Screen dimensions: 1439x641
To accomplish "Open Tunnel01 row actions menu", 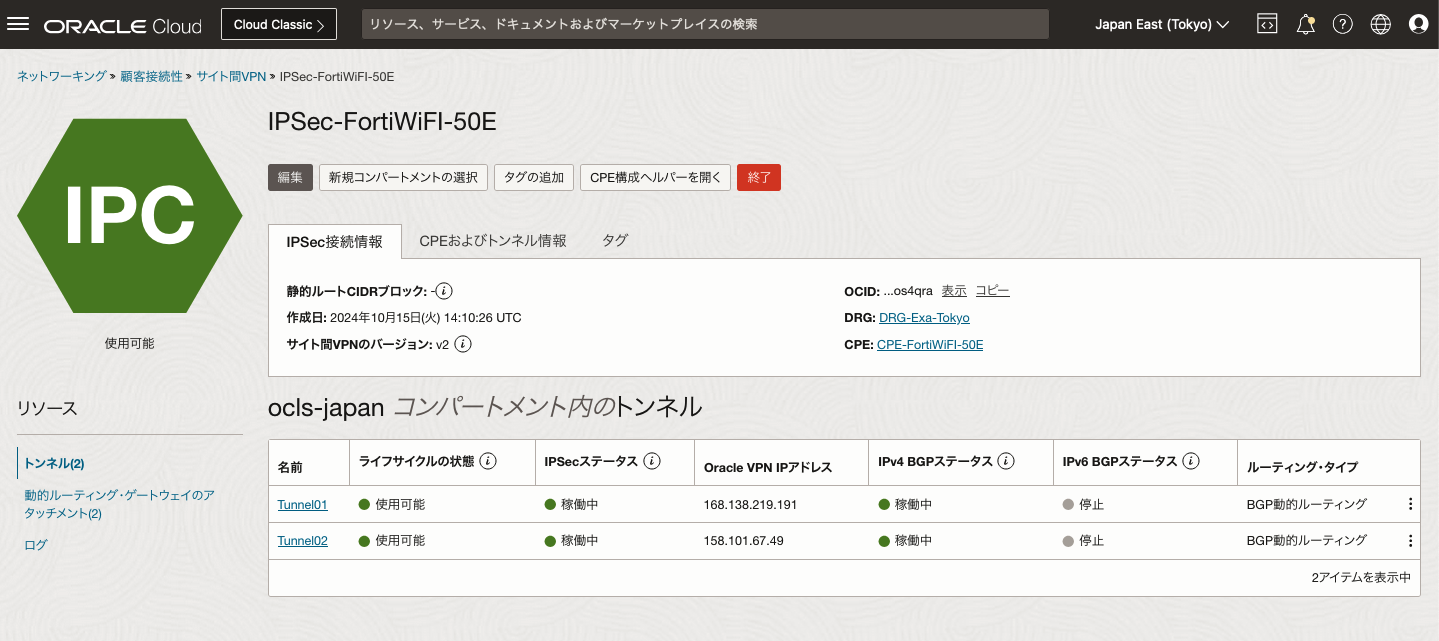I will coord(1410,504).
